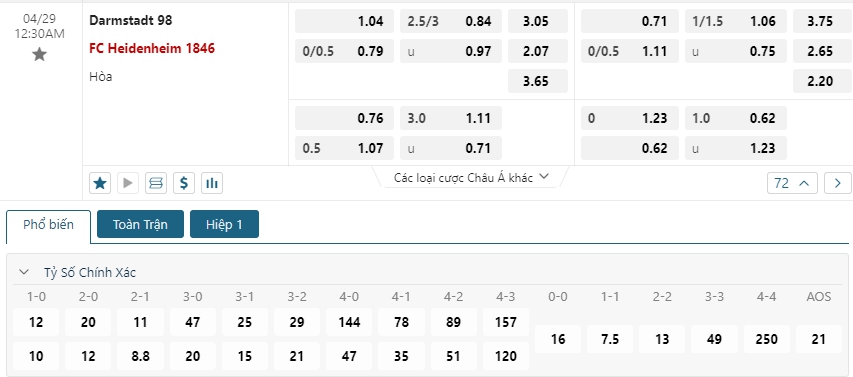Choose the 250 odds for 4-4 score

tap(767, 339)
